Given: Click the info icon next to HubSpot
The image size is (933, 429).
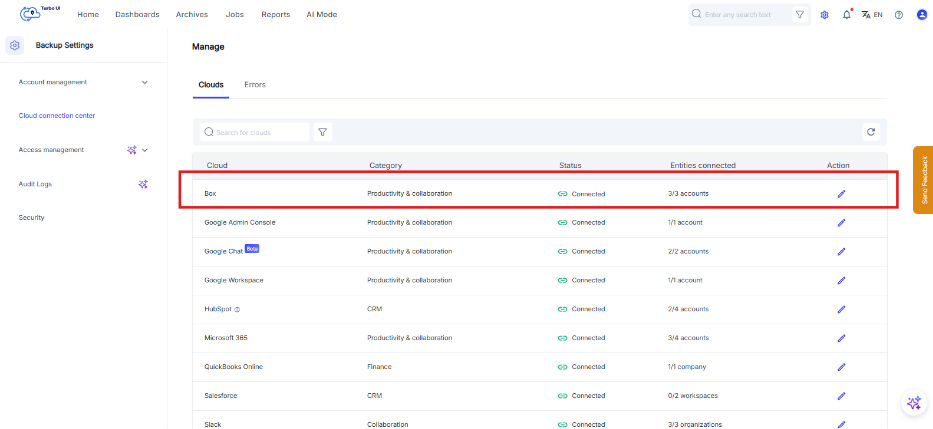Looking at the screenshot, I should [237, 309].
